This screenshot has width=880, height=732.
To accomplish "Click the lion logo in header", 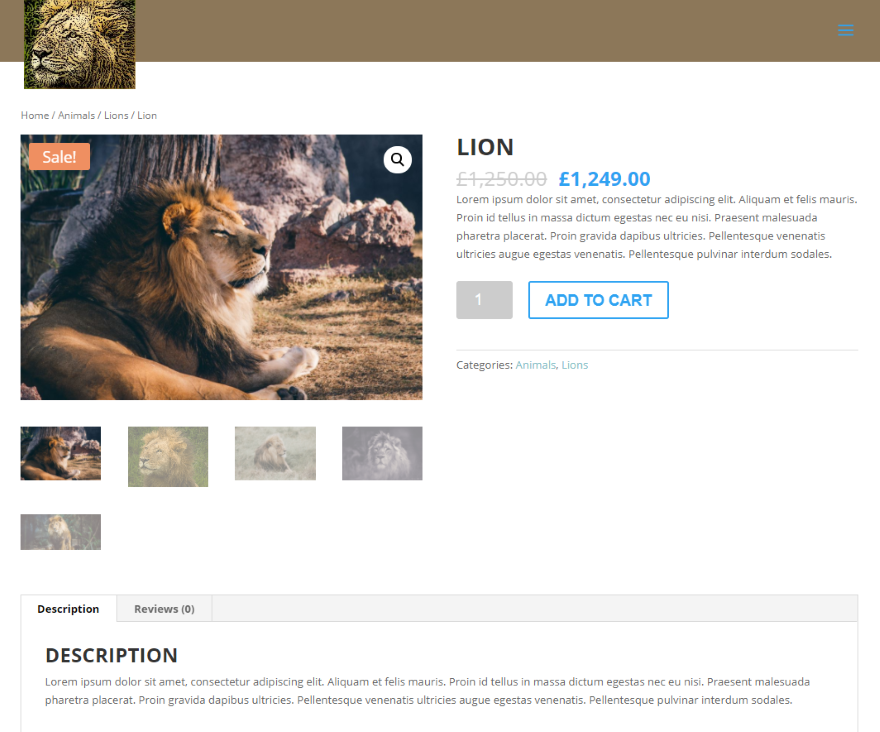I will pyautogui.click(x=80, y=44).
